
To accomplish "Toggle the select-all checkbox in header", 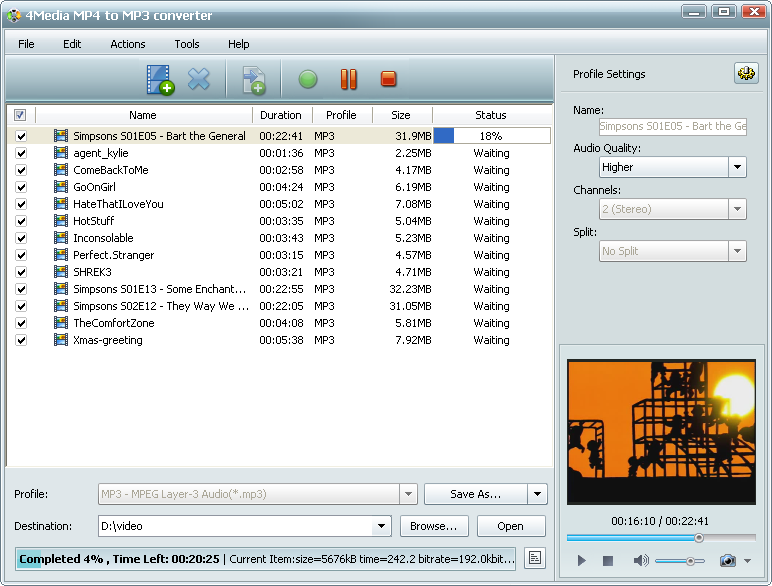I will click(20, 115).
